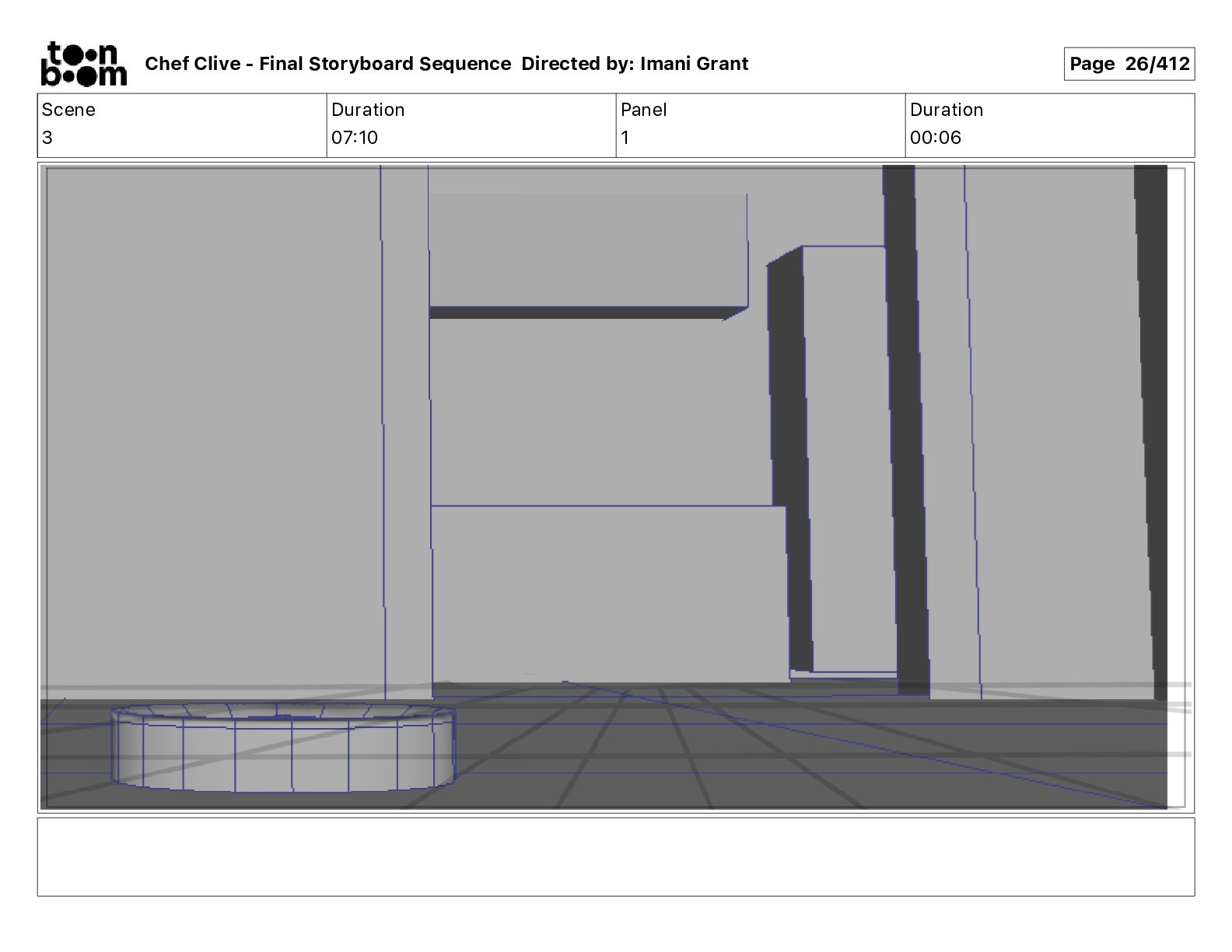Screen dimensions: 1232x952
Task: Click the 'Page 26/412' box
Action: pyautogui.click(x=1129, y=64)
